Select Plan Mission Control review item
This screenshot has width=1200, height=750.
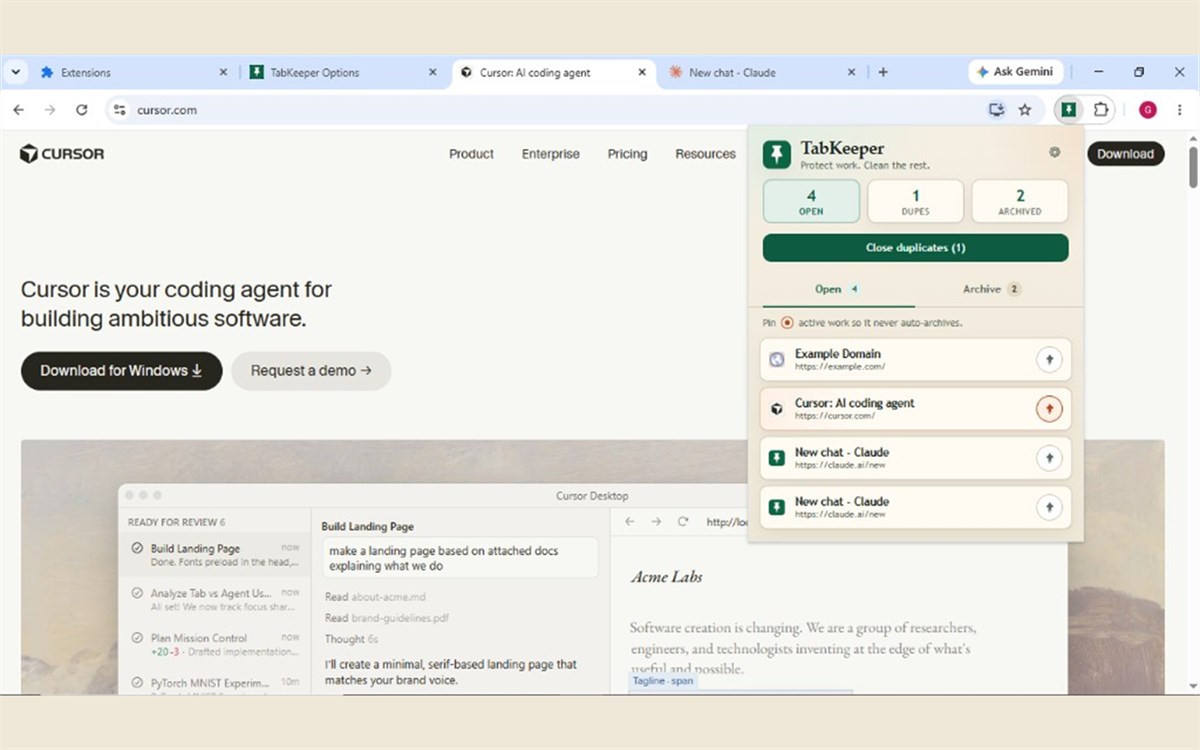click(215, 644)
